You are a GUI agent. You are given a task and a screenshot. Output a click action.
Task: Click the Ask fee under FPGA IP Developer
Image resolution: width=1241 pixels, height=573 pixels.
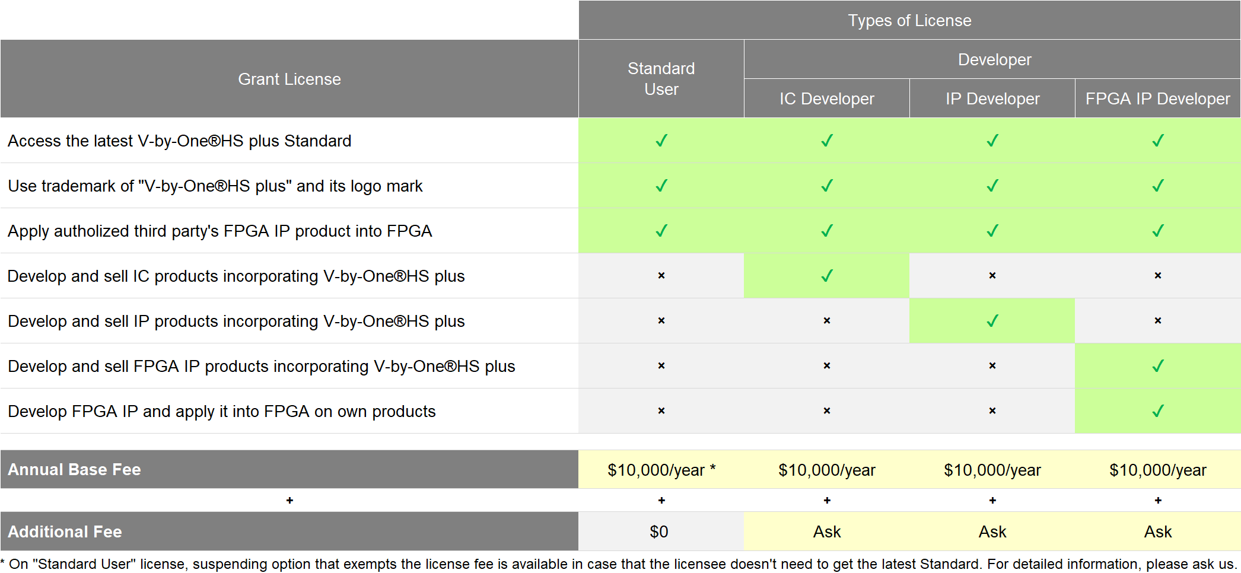tap(1158, 532)
